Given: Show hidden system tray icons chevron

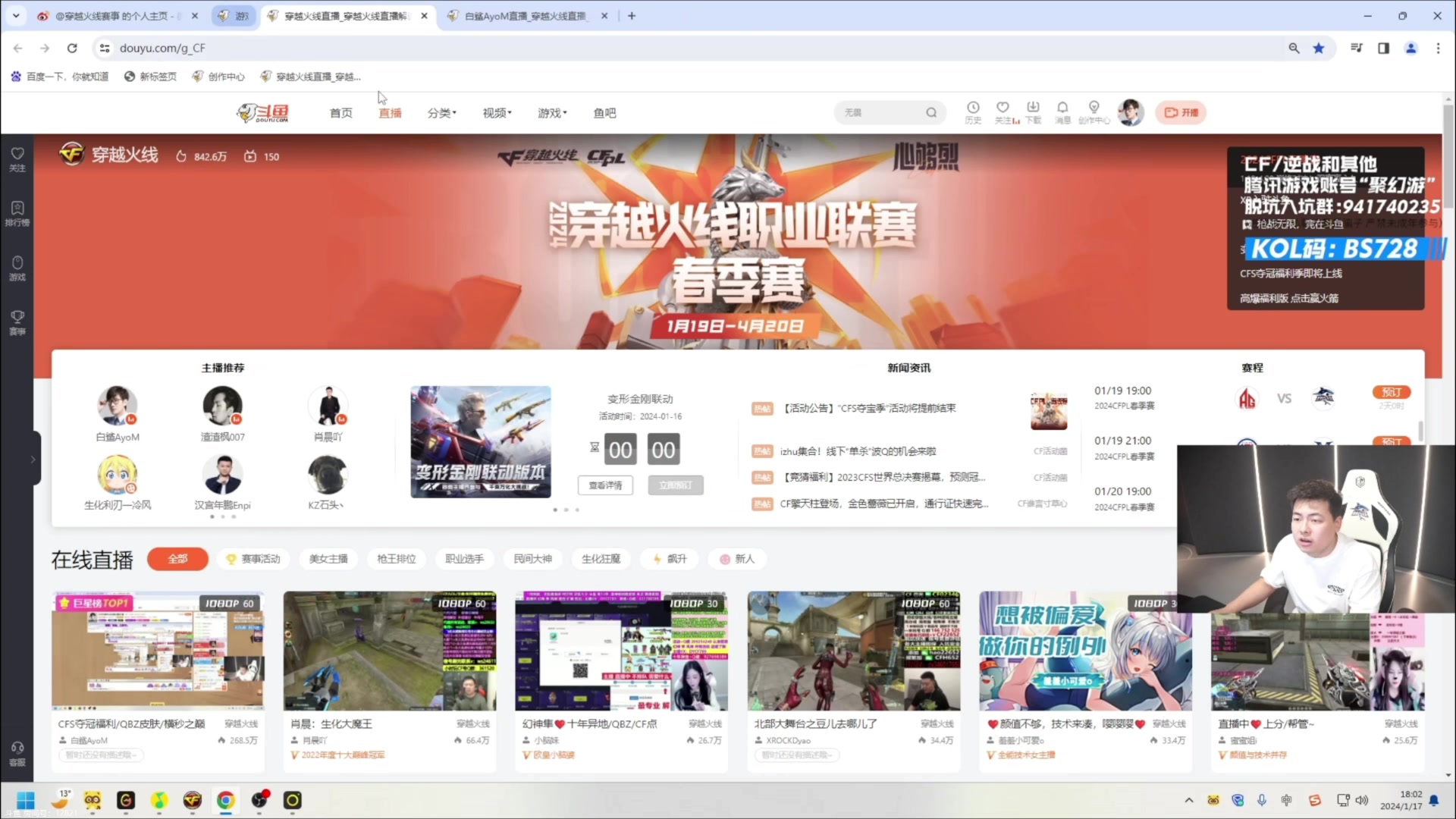Looking at the screenshot, I should click(x=1189, y=800).
